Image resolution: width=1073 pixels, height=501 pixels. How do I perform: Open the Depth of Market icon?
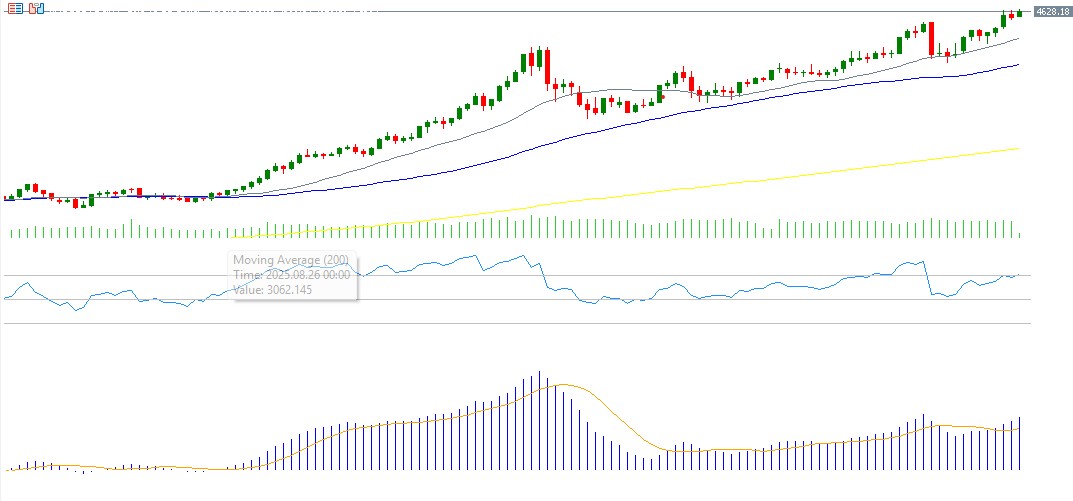pyautogui.click(x=36, y=9)
